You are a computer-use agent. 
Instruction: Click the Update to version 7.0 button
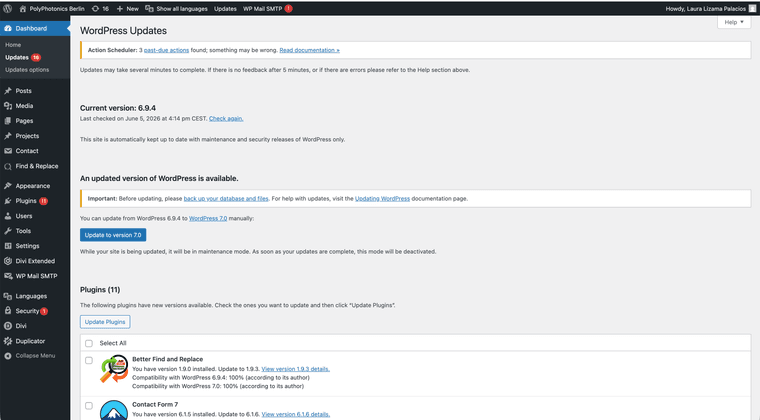(x=113, y=235)
